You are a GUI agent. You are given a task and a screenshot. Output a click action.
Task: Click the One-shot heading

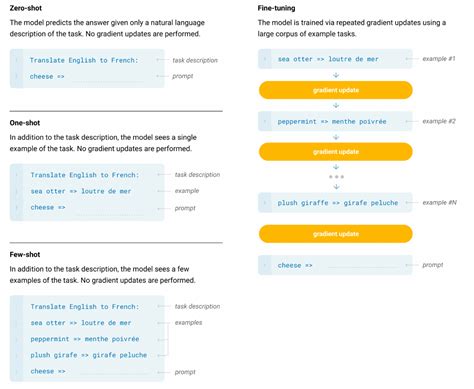[25, 123]
